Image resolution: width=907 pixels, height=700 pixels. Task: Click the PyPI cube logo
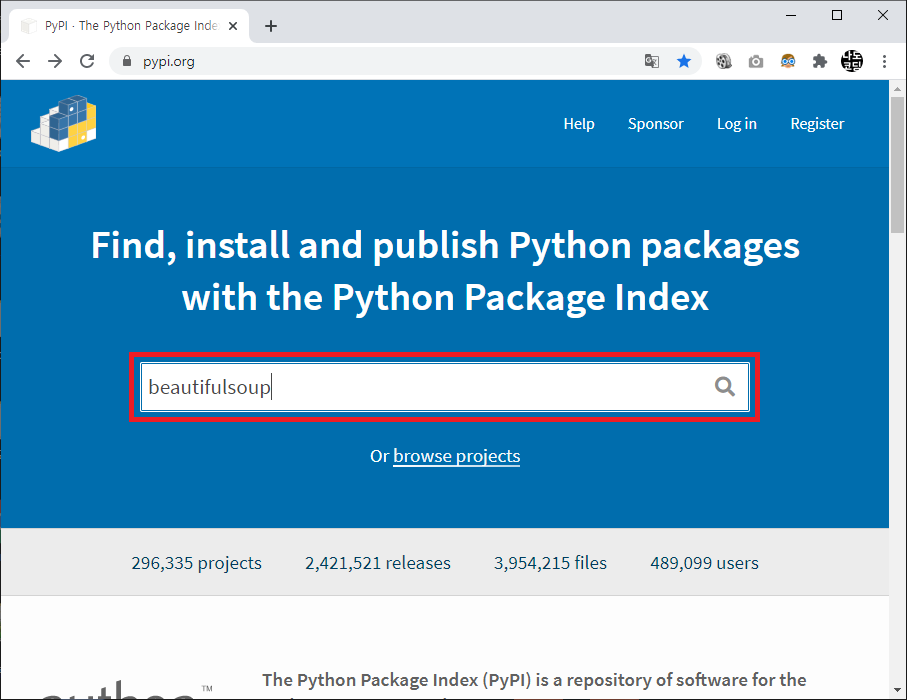coord(64,123)
